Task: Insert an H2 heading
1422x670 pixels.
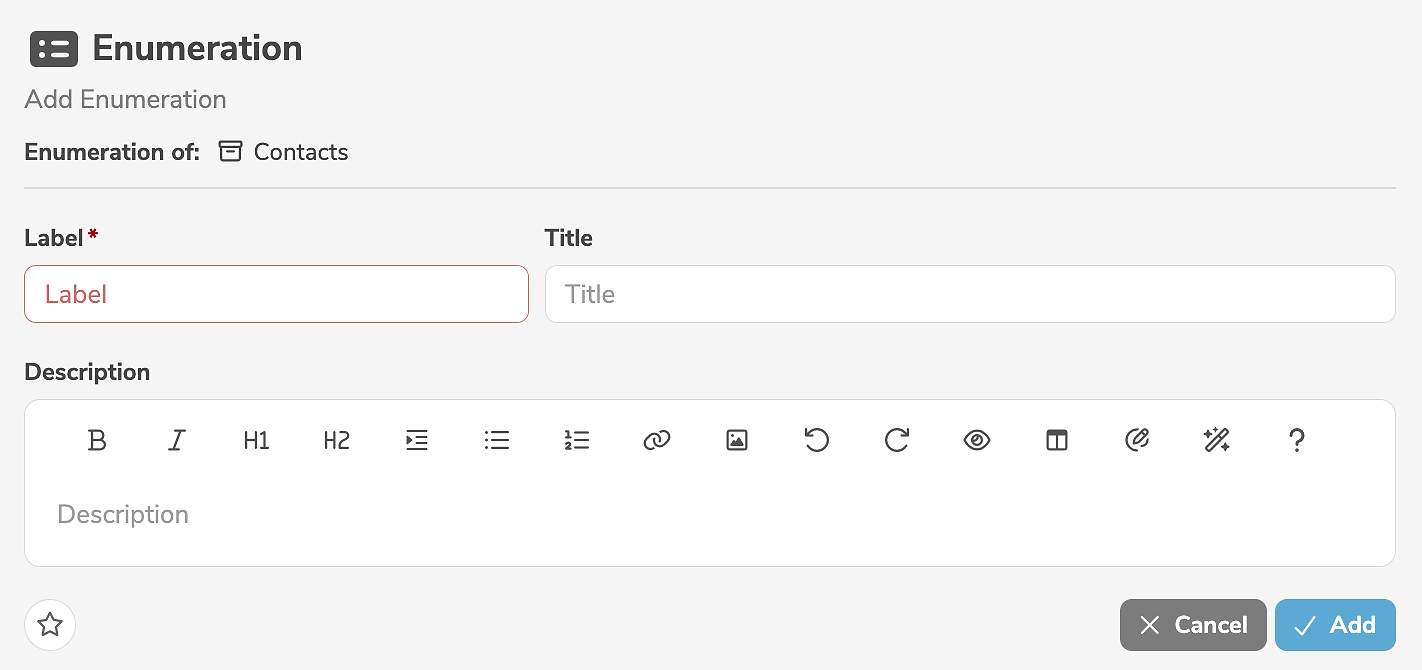Action: coord(337,440)
